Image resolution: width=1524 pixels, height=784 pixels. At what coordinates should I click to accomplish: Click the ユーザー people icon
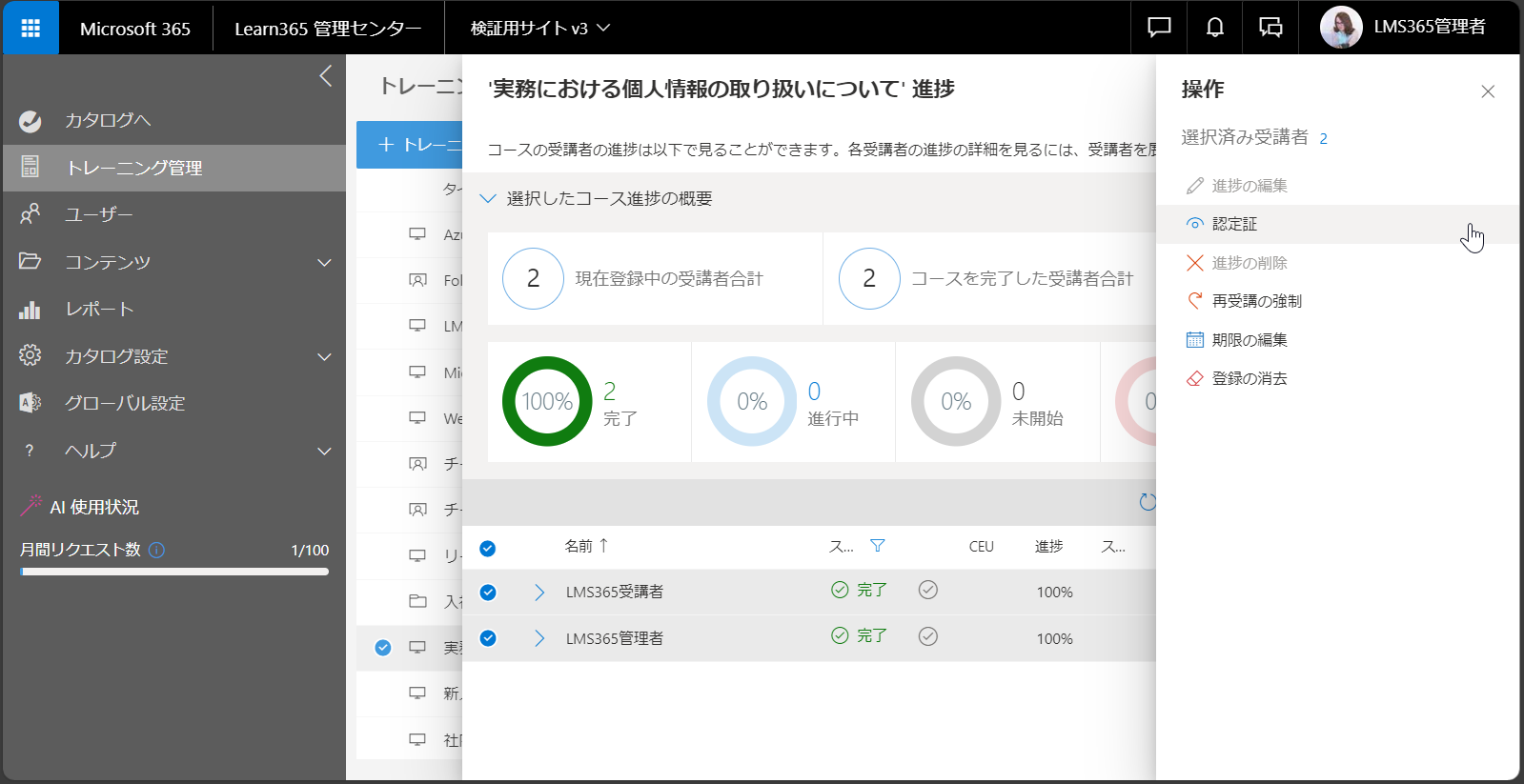[30, 214]
